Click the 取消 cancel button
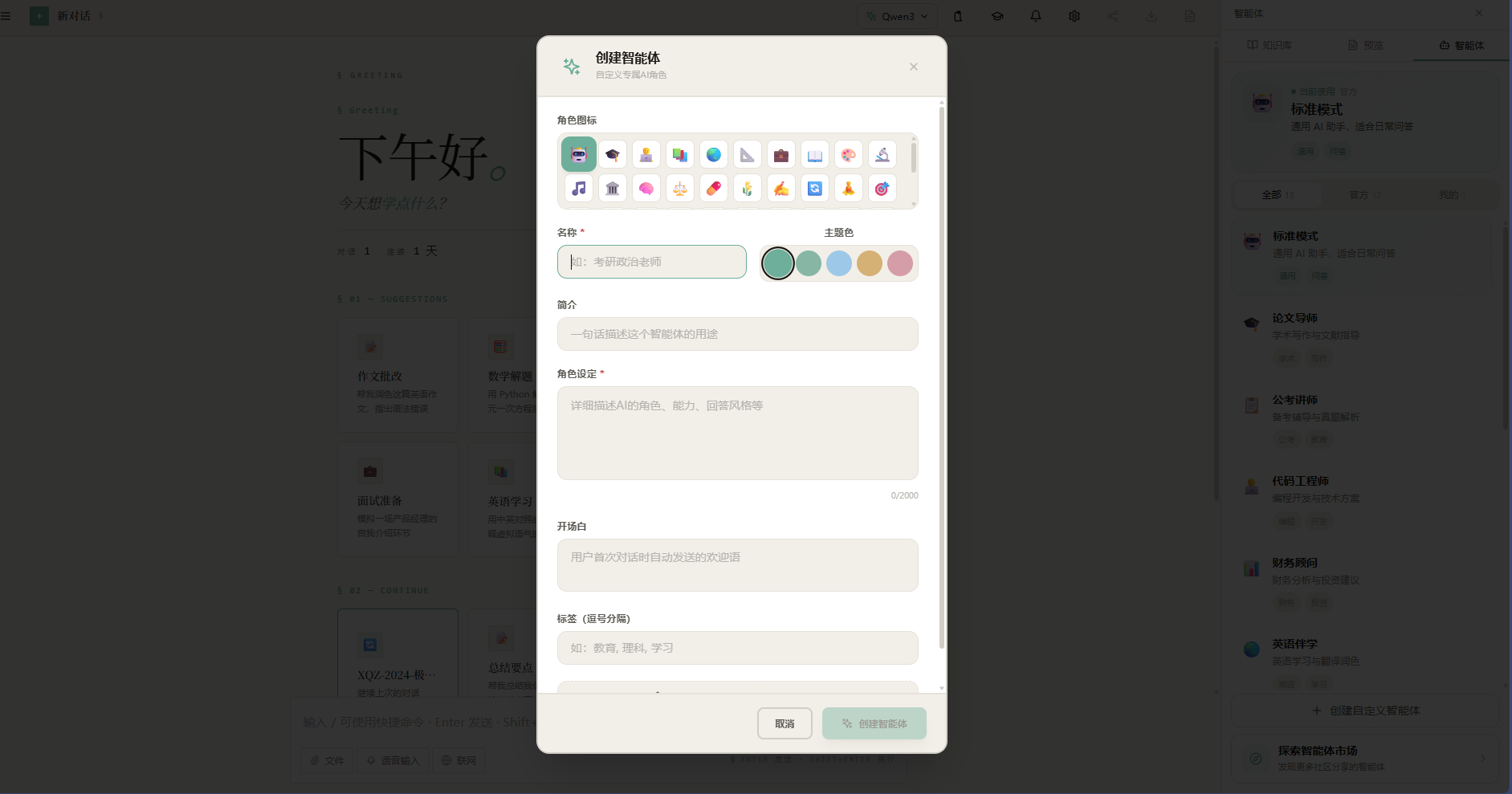The width and height of the screenshot is (1512, 794). (785, 723)
